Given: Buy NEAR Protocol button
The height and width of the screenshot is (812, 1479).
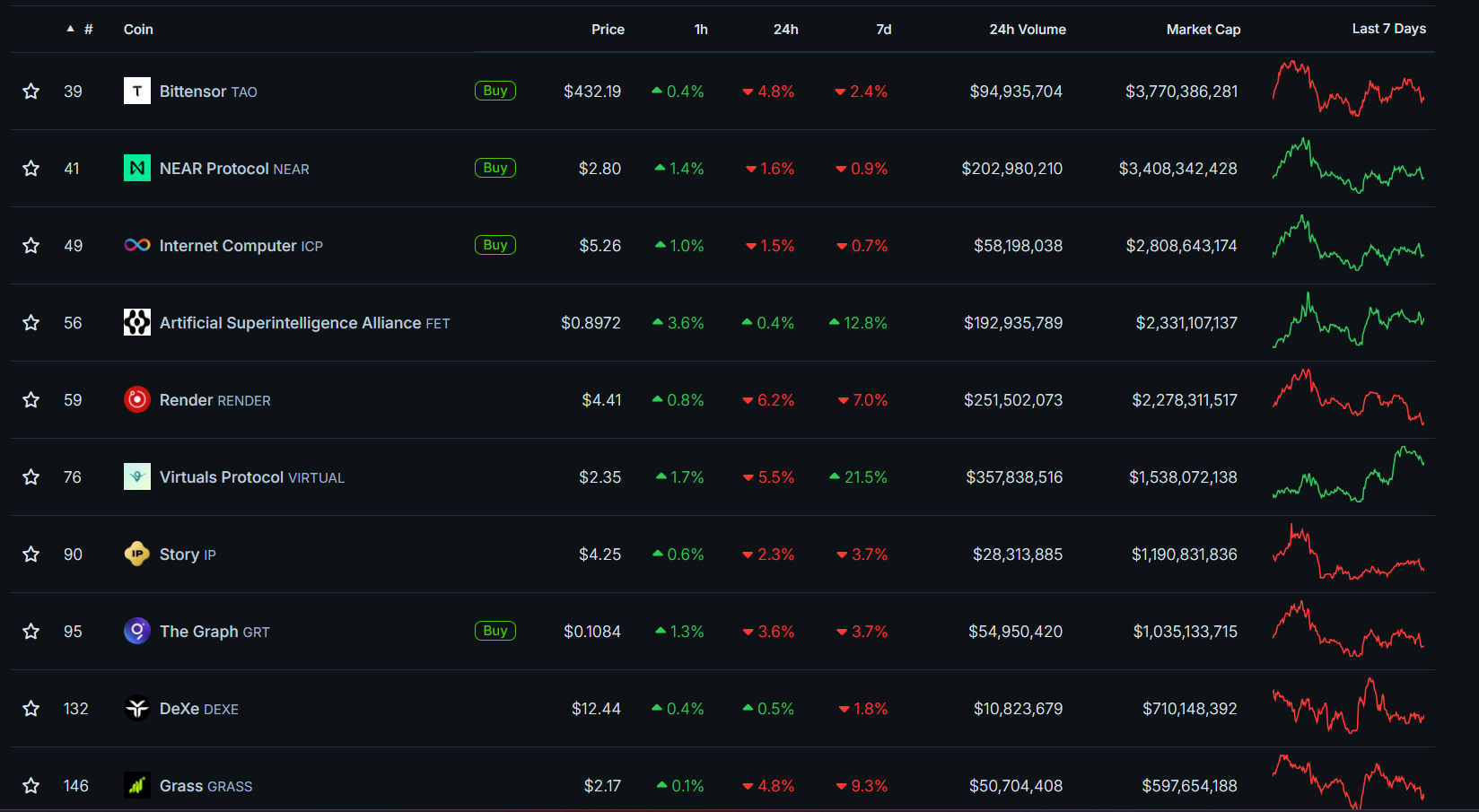Looking at the screenshot, I should [495, 168].
